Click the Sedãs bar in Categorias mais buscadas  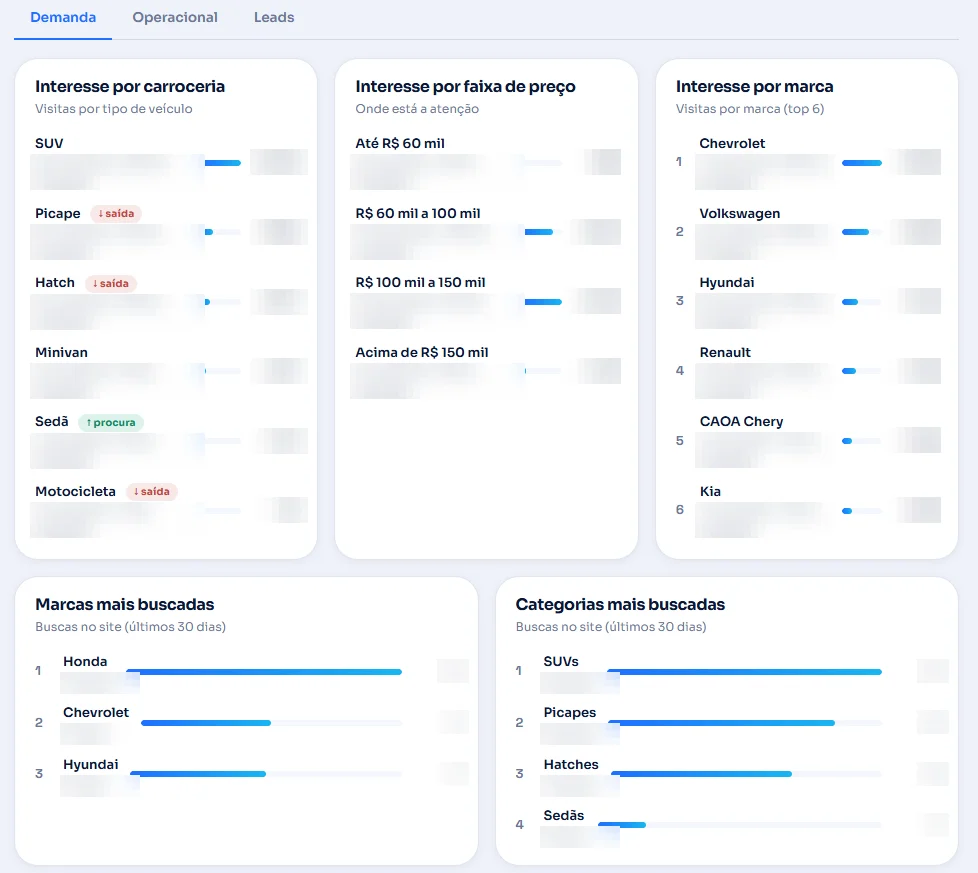click(x=740, y=825)
